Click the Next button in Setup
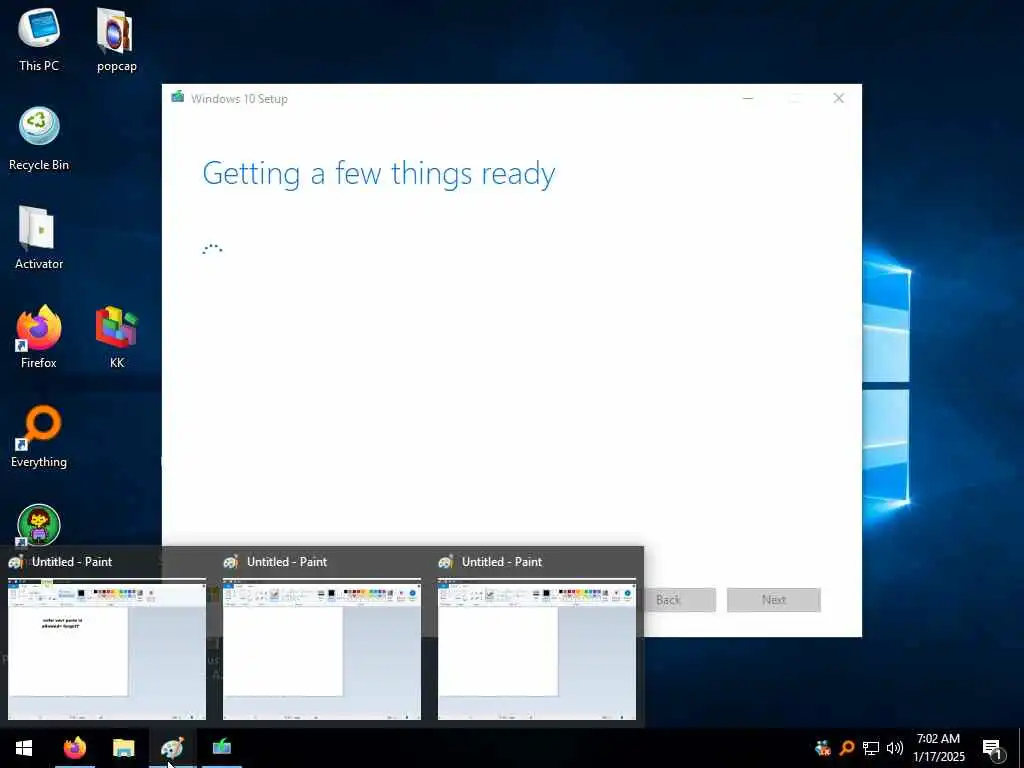The image size is (1024, 768). (773, 600)
